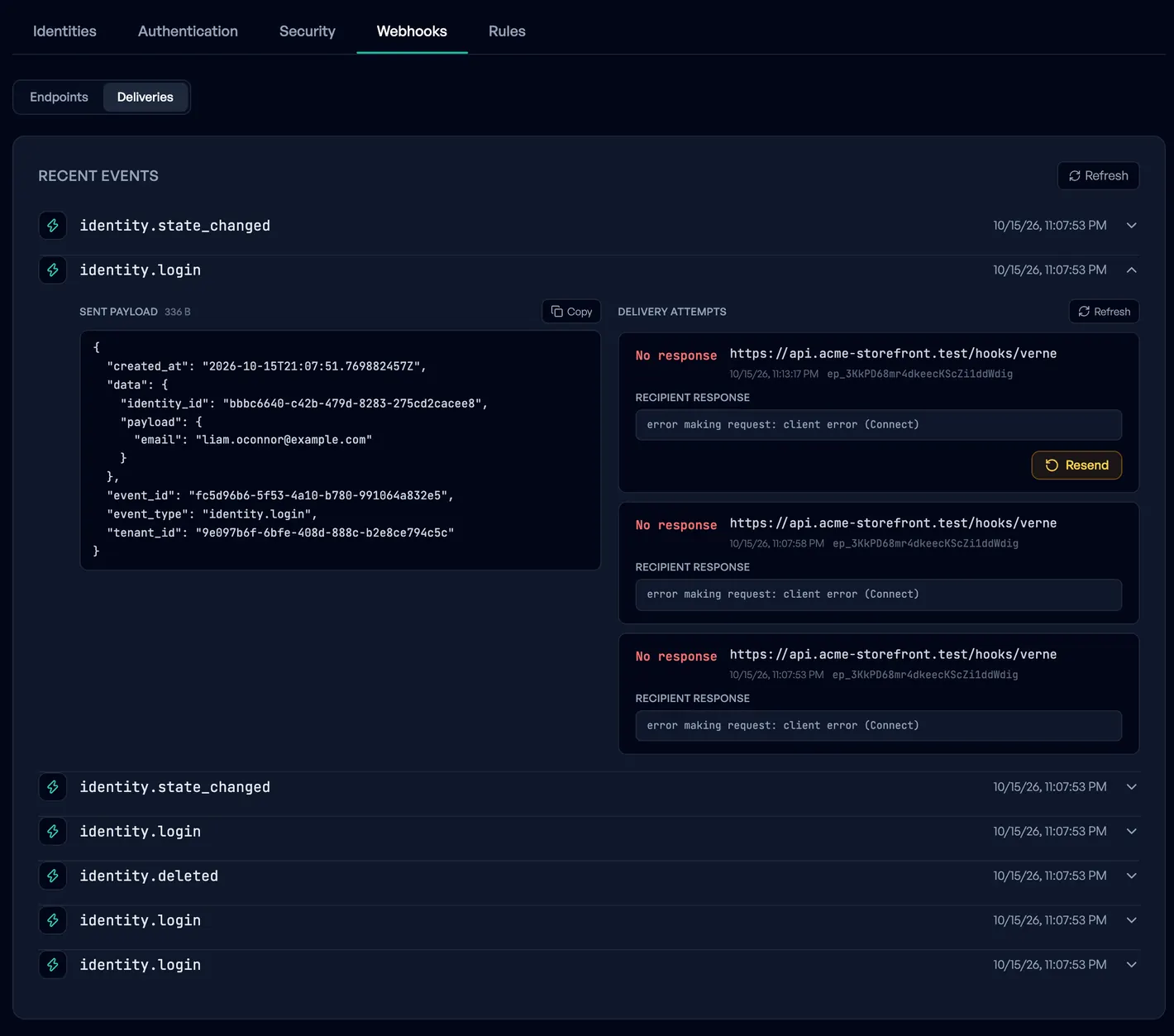Go to the Security tab

tap(308, 31)
